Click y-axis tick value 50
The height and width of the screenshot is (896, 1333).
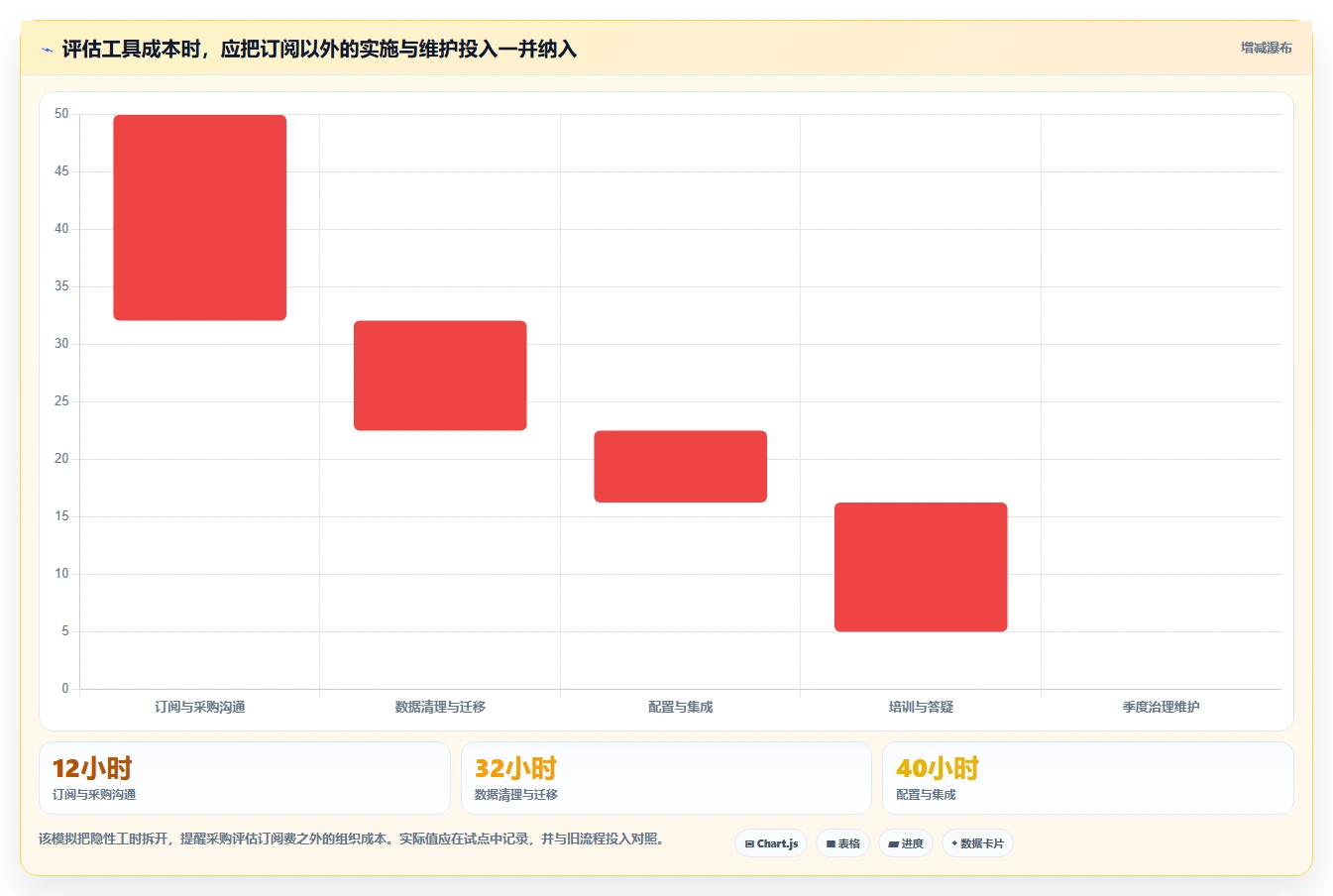coord(61,114)
